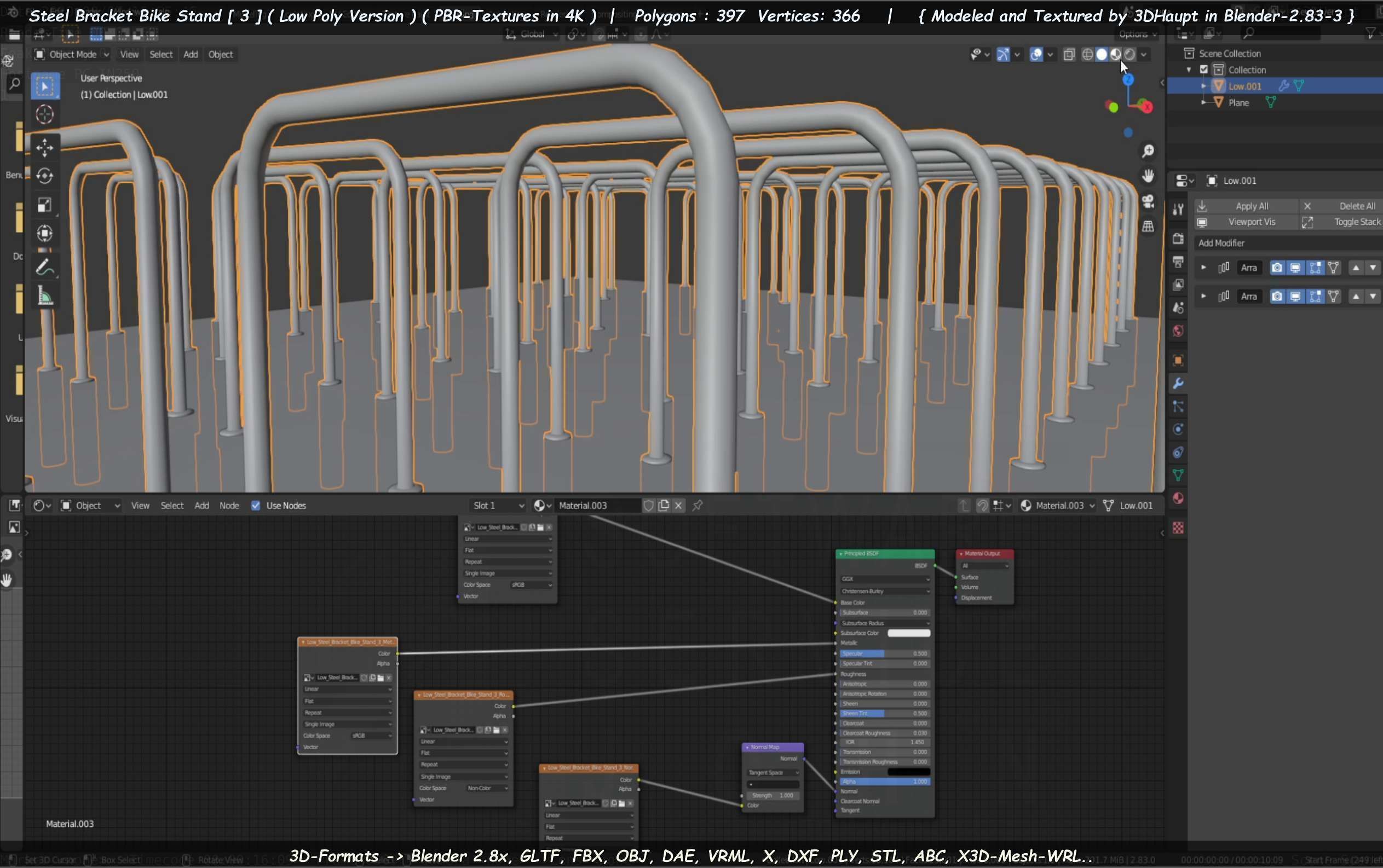Open the Node menu in shader editor
The image size is (1383, 868).
229,505
